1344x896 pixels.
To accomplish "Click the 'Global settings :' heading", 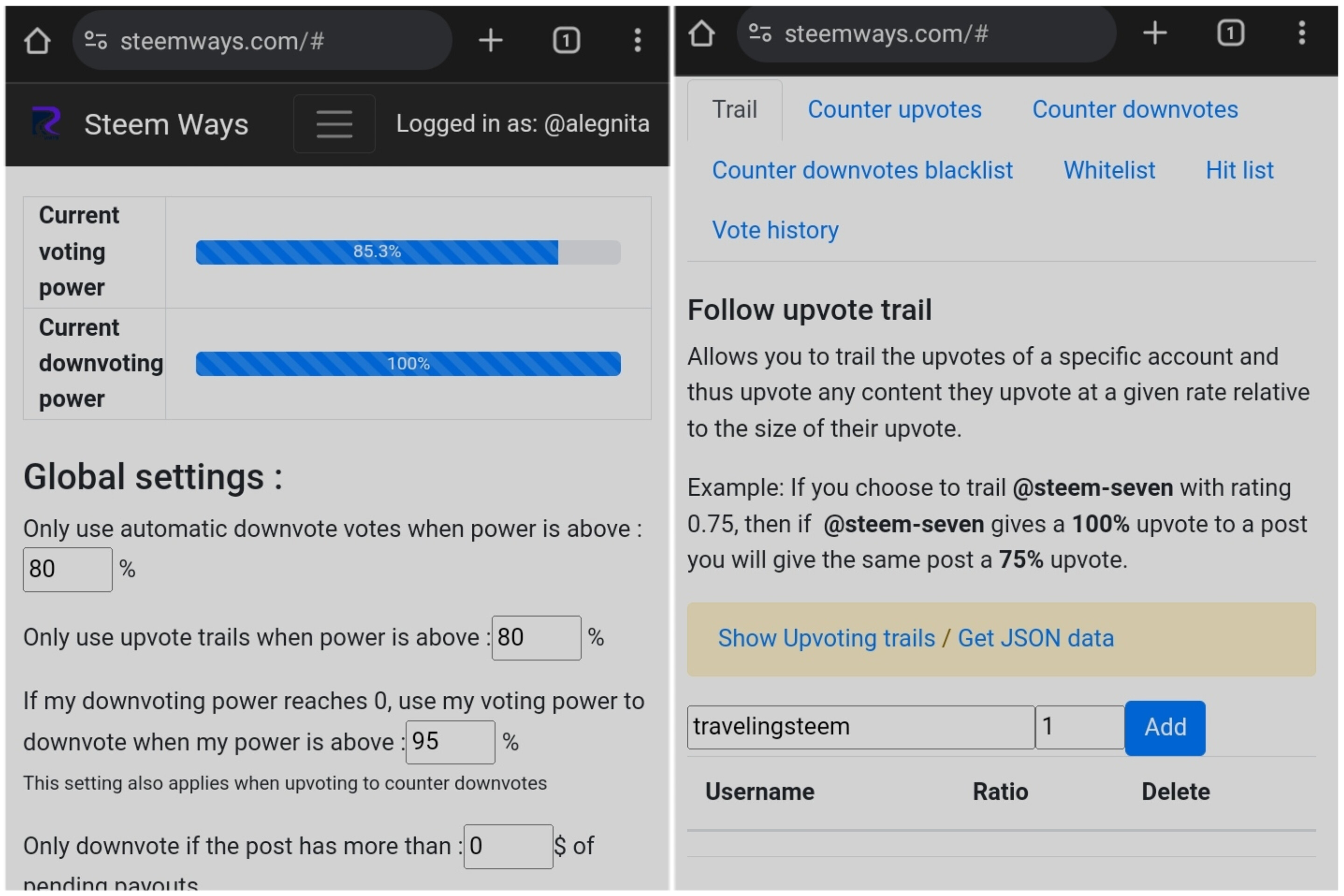I will (x=153, y=477).
